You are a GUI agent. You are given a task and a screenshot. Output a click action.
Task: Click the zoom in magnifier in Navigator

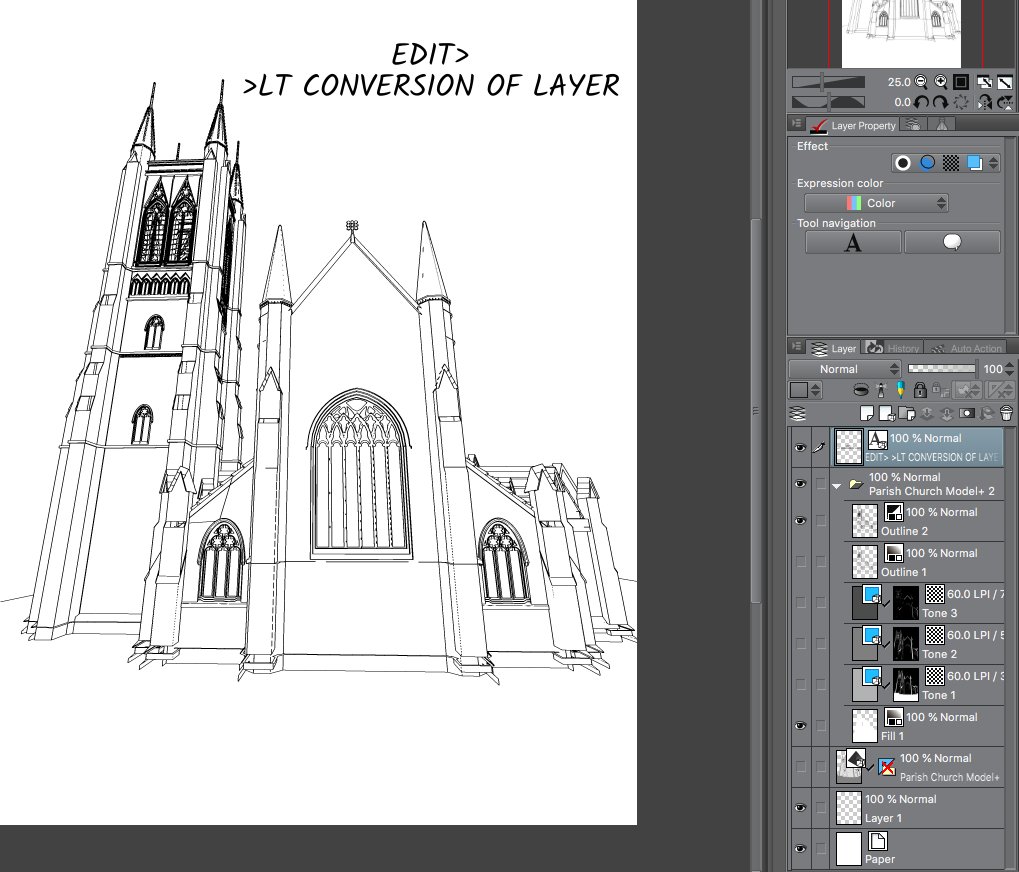pyautogui.click(x=941, y=82)
